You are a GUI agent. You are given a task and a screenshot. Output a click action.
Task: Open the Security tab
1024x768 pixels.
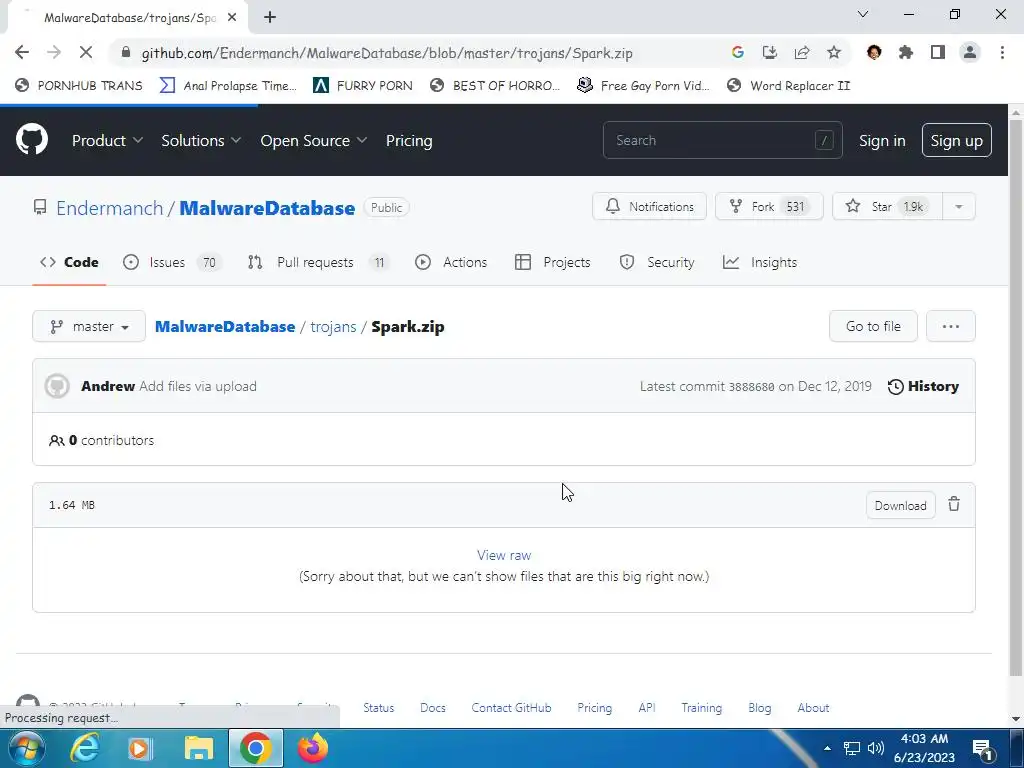pyautogui.click(x=657, y=262)
